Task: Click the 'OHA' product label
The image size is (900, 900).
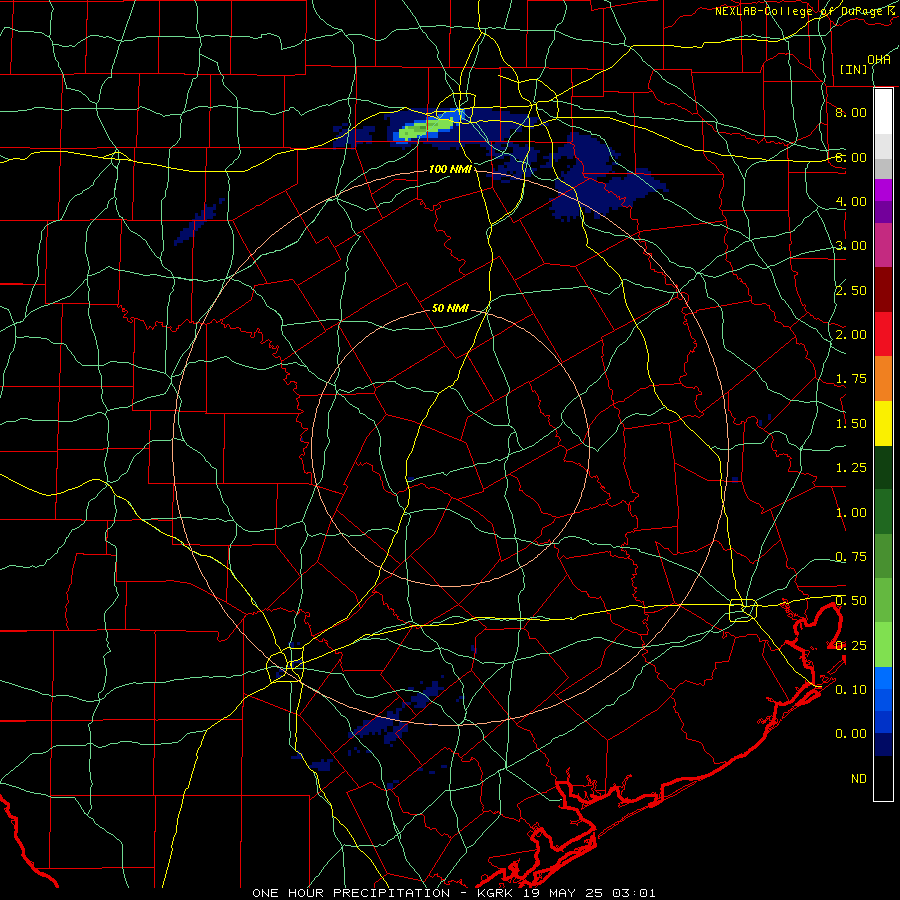Action: (879, 60)
